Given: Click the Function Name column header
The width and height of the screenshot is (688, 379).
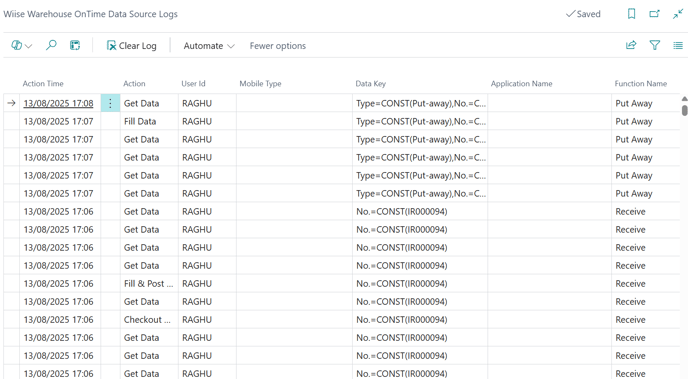Looking at the screenshot, I should pyautogui.click(x=641, y=84).
